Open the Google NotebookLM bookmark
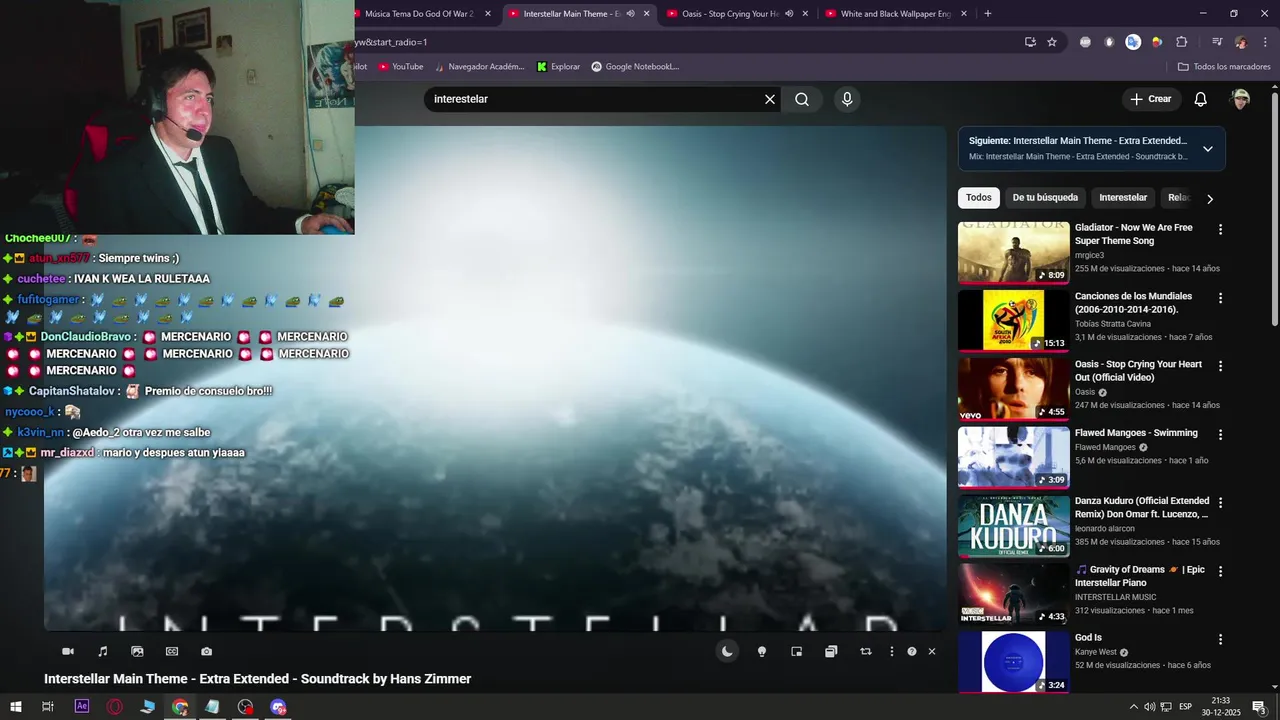Viewport: 1280px width, 720px height. point(635,67)
